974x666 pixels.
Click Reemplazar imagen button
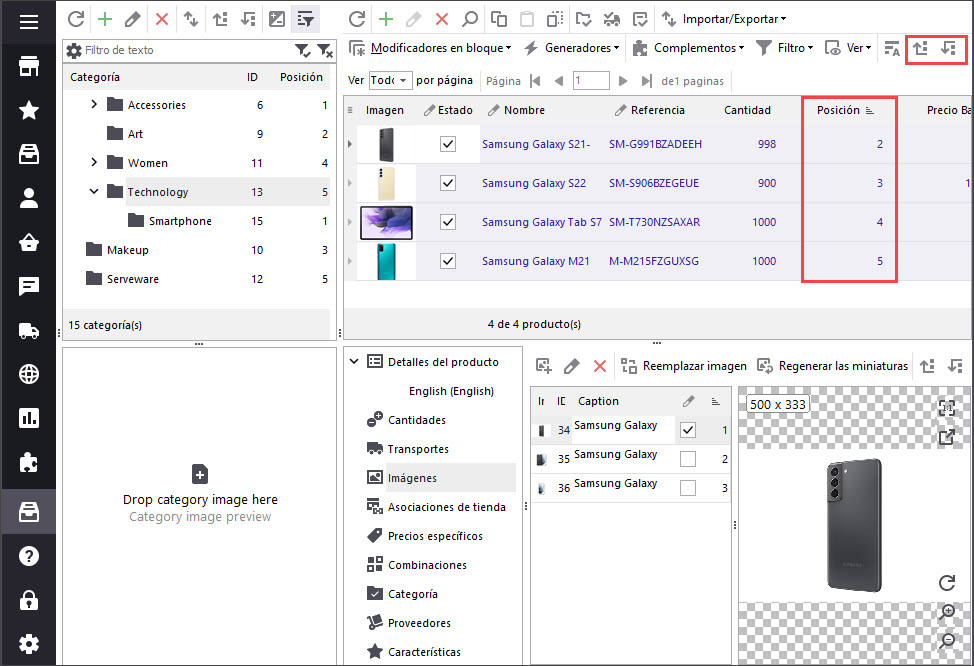click(x=684, y=366)
